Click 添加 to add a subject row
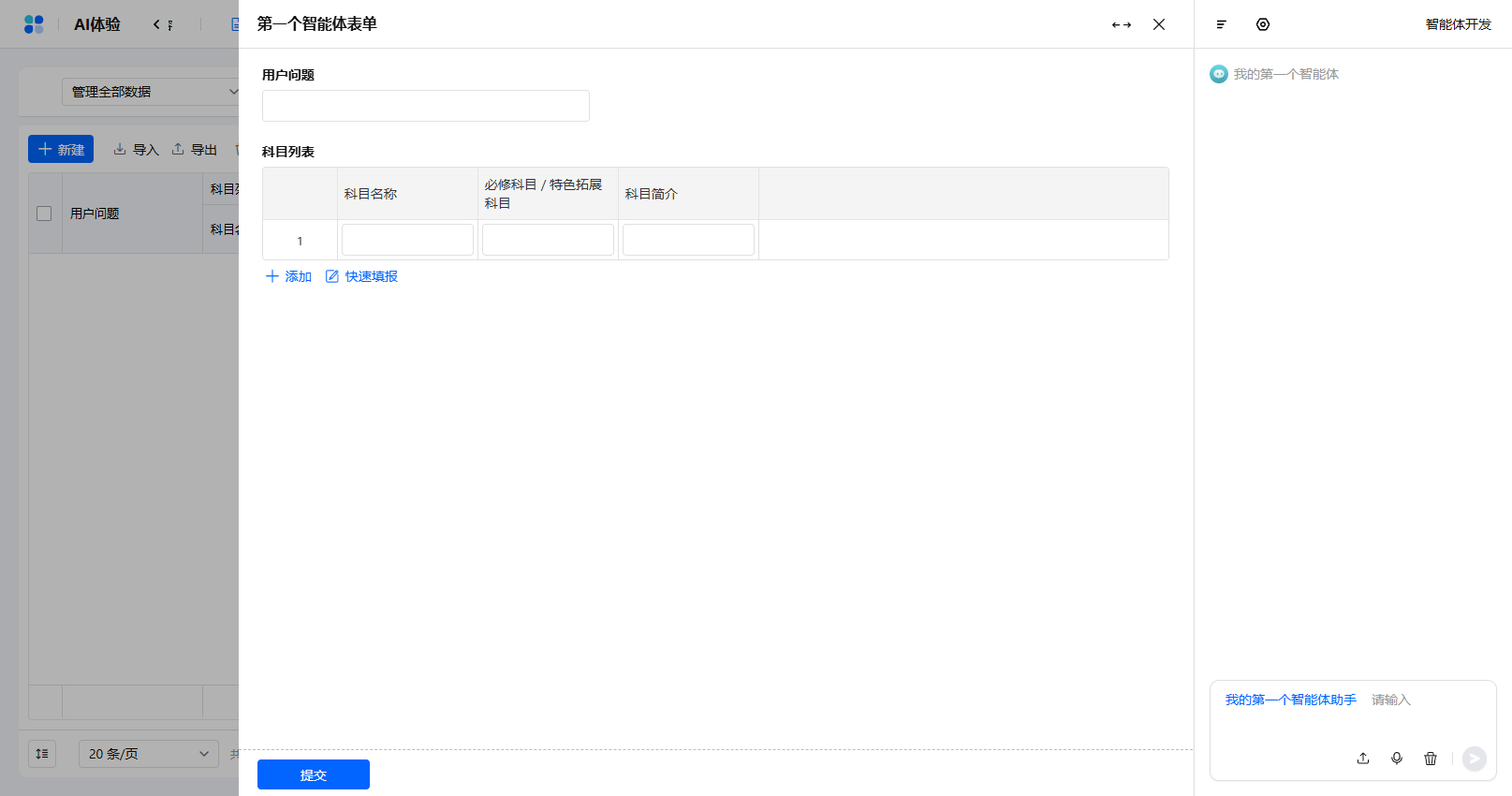 coord(288,276)
